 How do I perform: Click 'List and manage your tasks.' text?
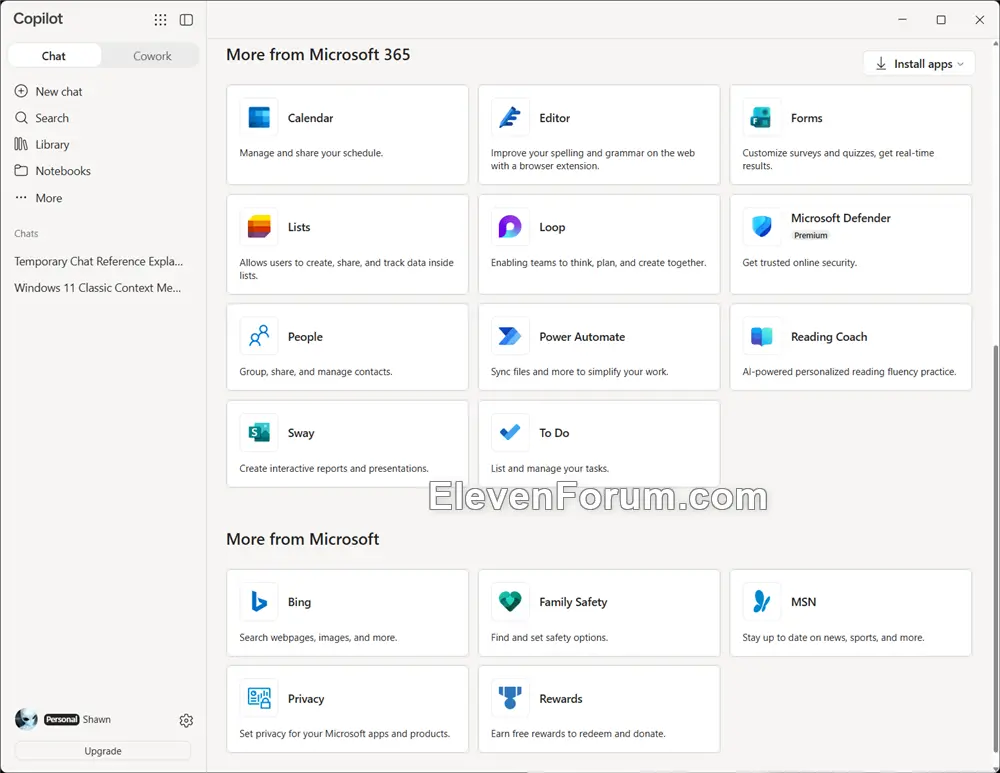(550, 468)
